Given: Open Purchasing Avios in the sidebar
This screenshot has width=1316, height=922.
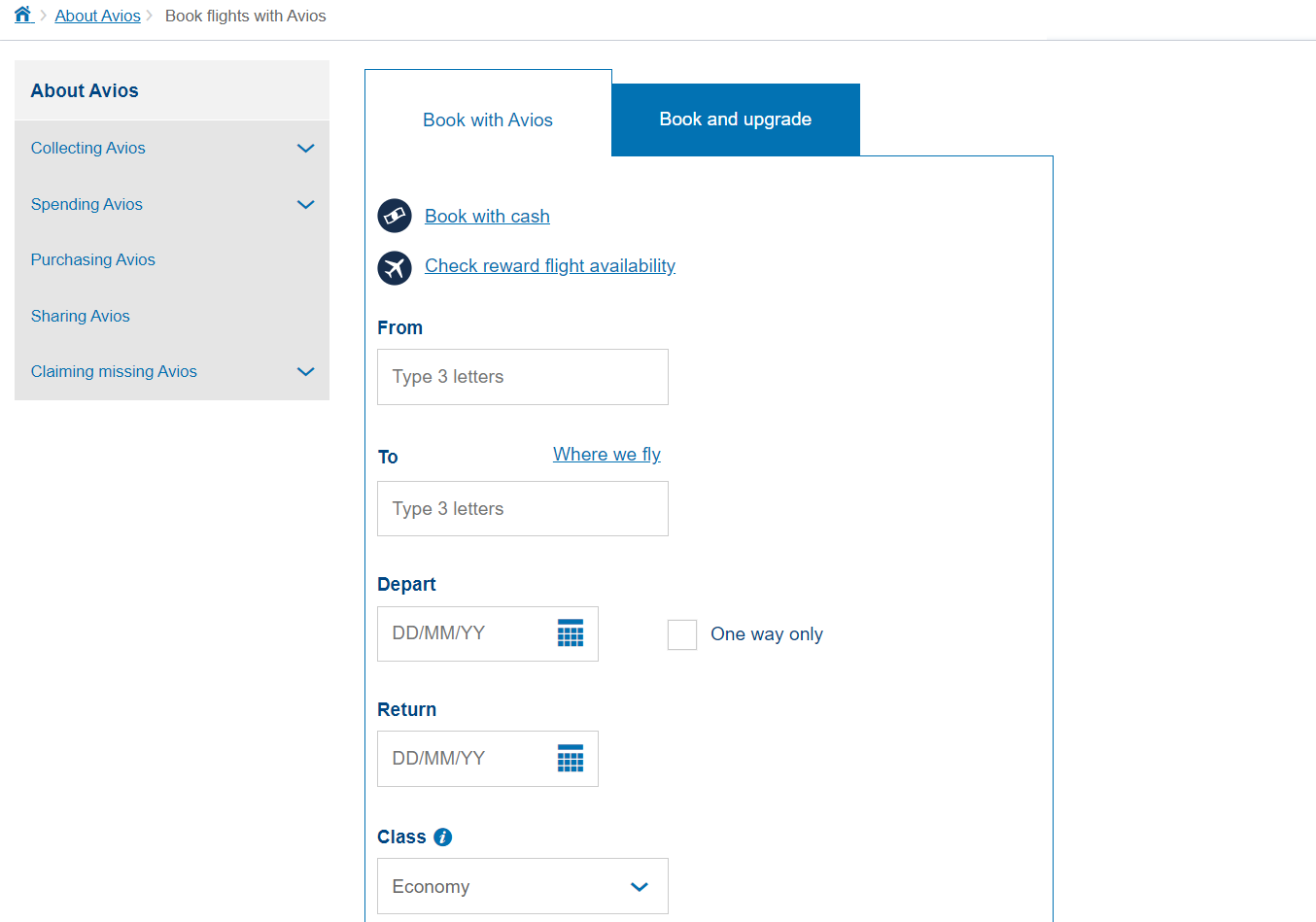Looking at the screenshot, I should pyautogui.click(x=93, y=259).
